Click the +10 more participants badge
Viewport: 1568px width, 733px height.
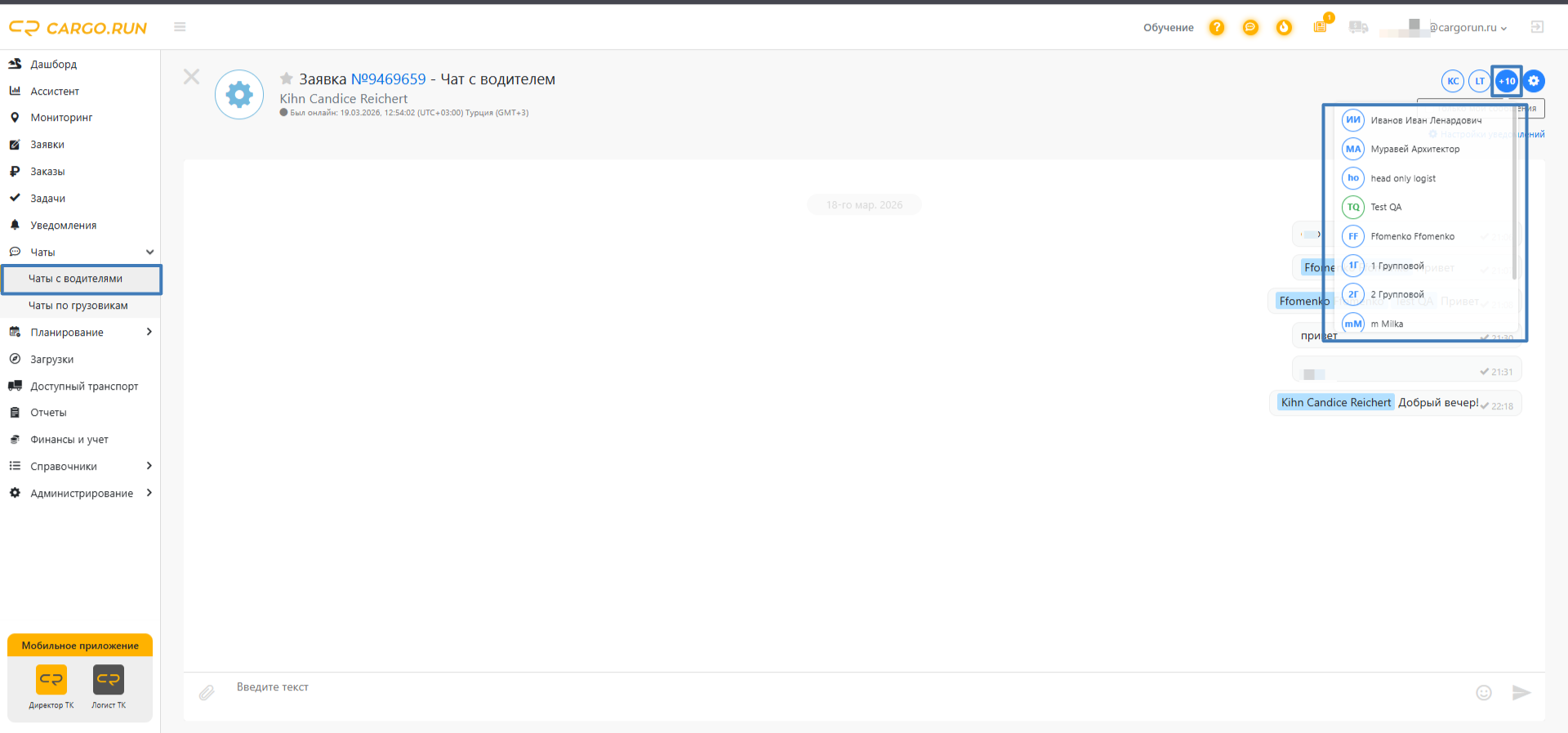click(1507, 81)
